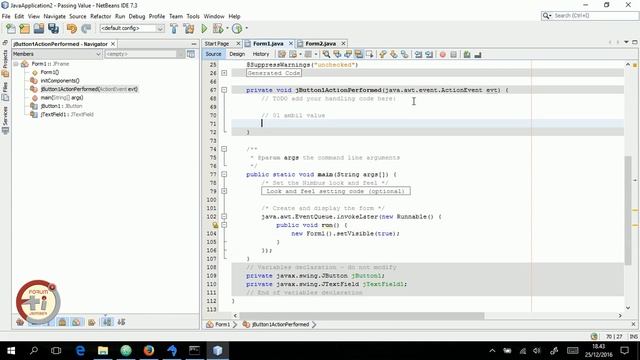
Task: Toggle Highlight Search in editor toolbar
Action: [x=358, y=54]
